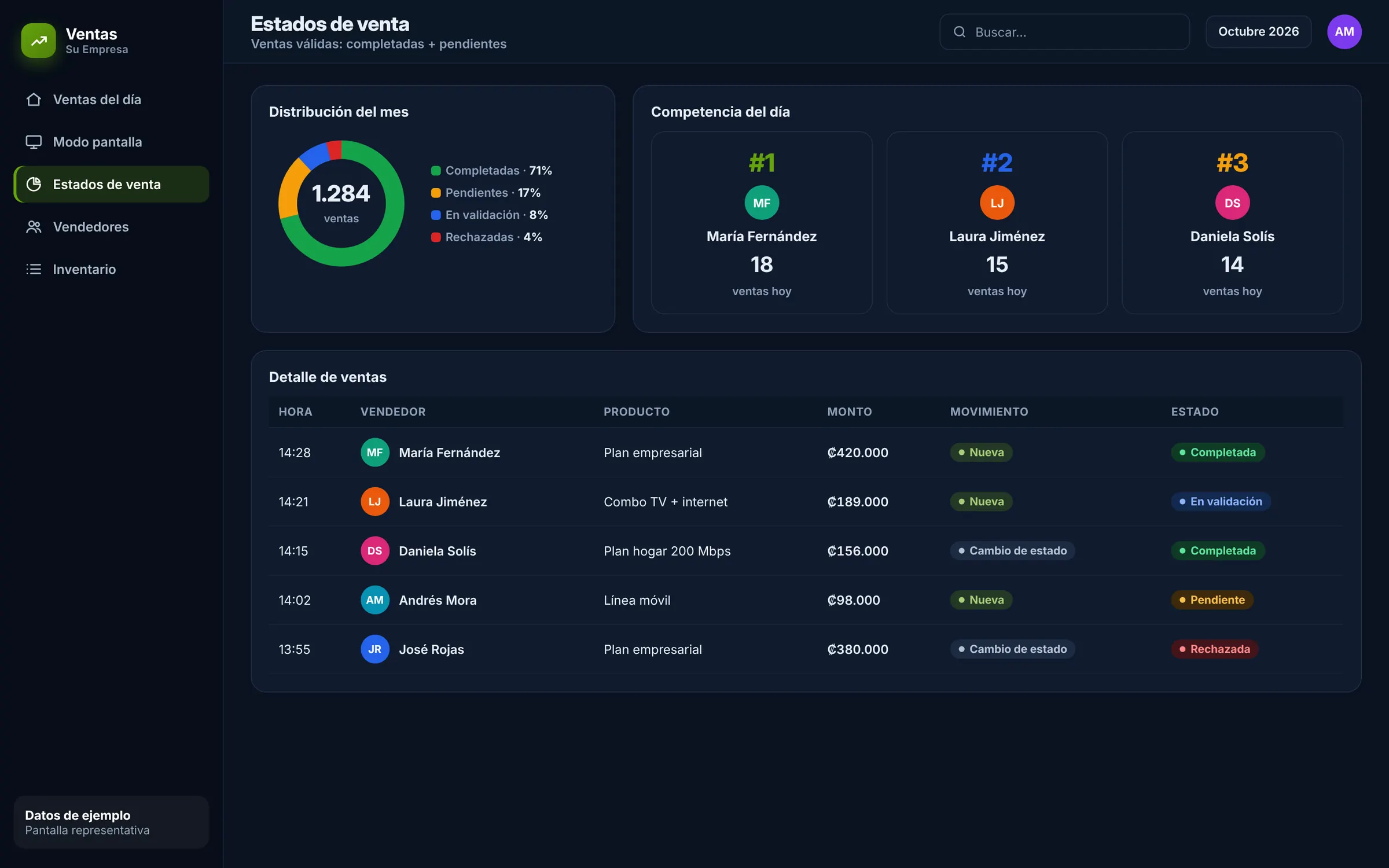Image resolution: width=1389 pixels, height=868 pixels.
Task: Click the Rechazada status badge
Action: point(1215,649)
